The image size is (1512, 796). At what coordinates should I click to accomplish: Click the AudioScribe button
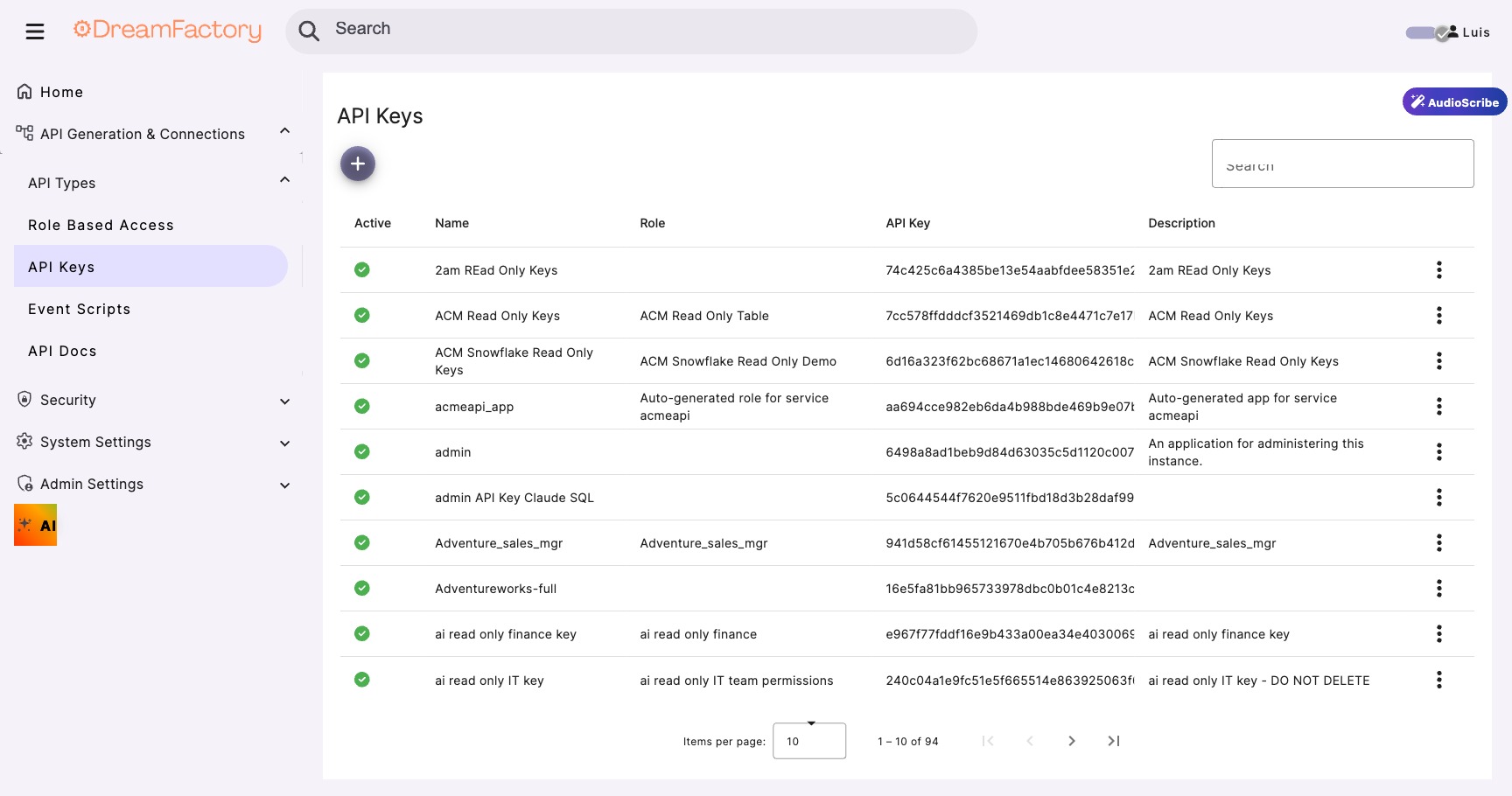click(1454, 101)
